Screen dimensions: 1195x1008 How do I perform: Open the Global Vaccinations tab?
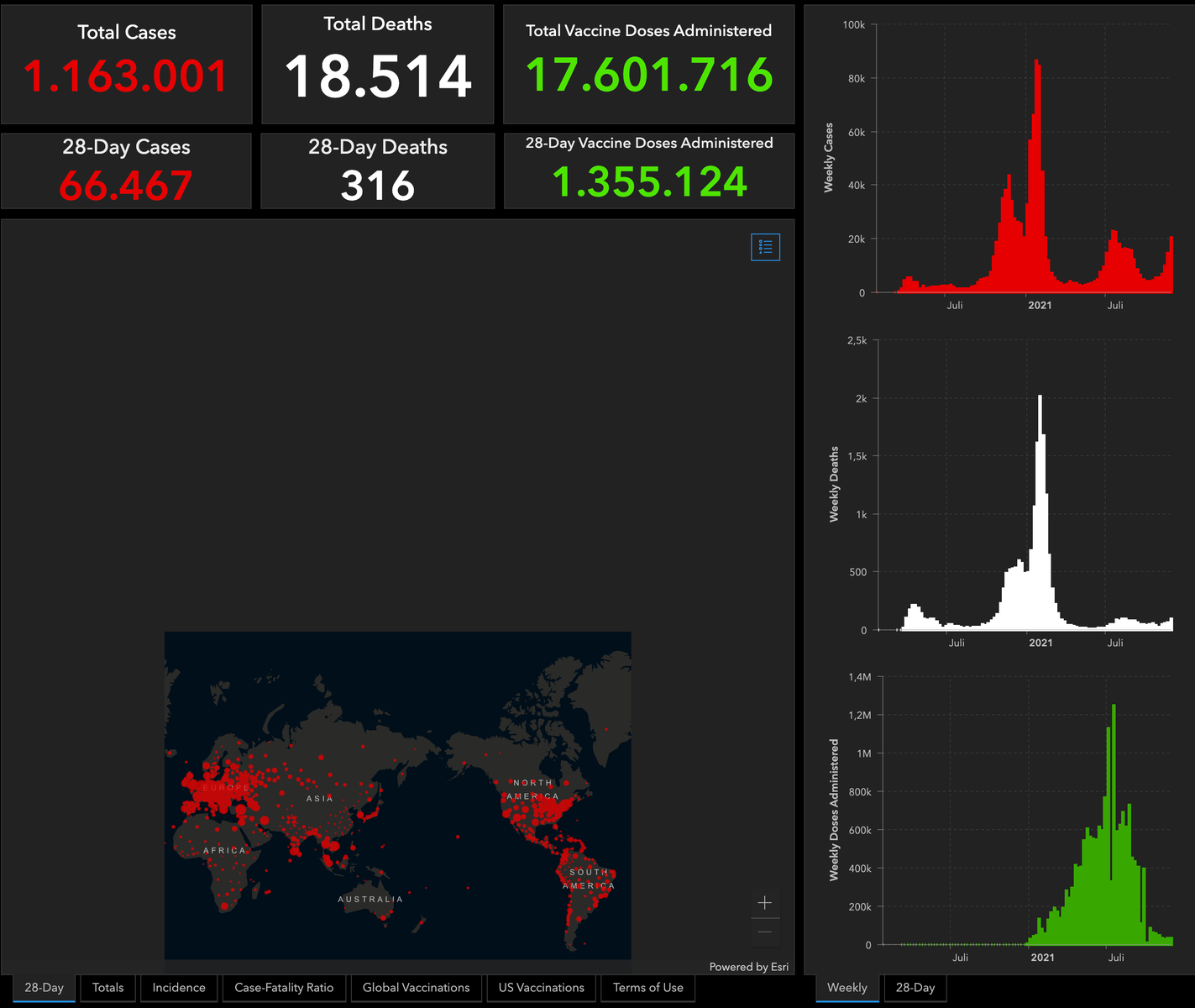click(416, 988)
